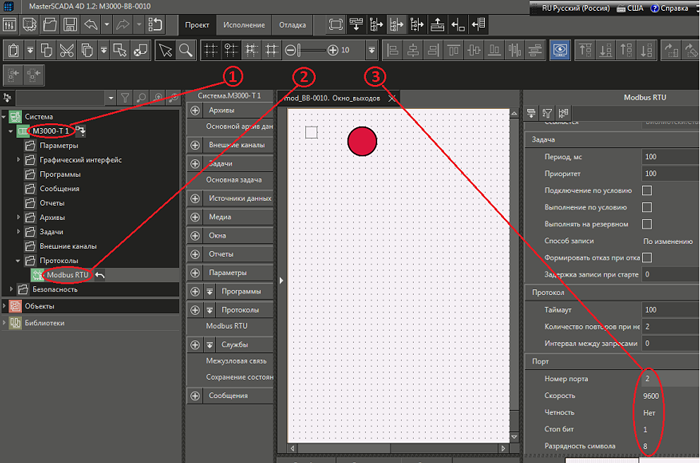Expand the Медиа section with plus button
Screen dimensions: 700x463
[x=195, y=217]
